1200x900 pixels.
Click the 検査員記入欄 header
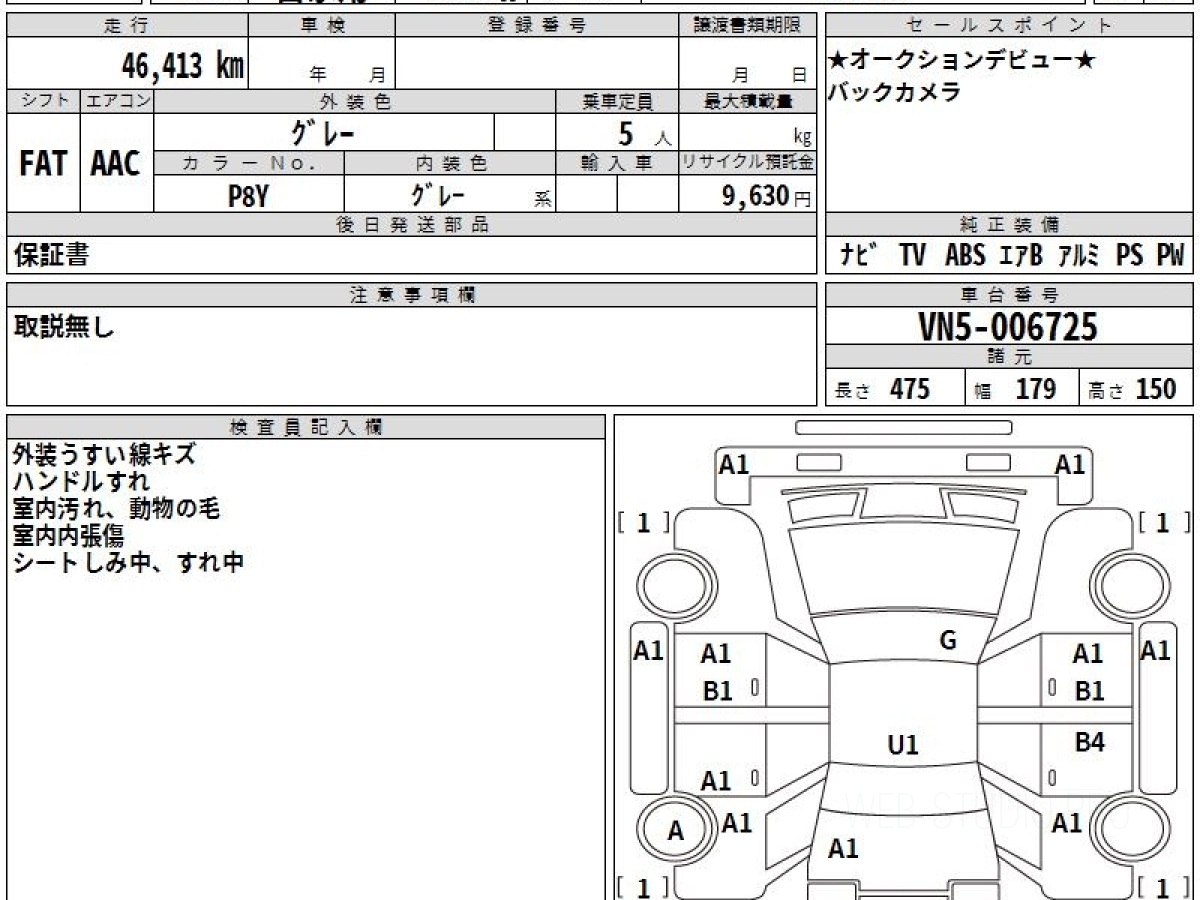coord(306,427)
